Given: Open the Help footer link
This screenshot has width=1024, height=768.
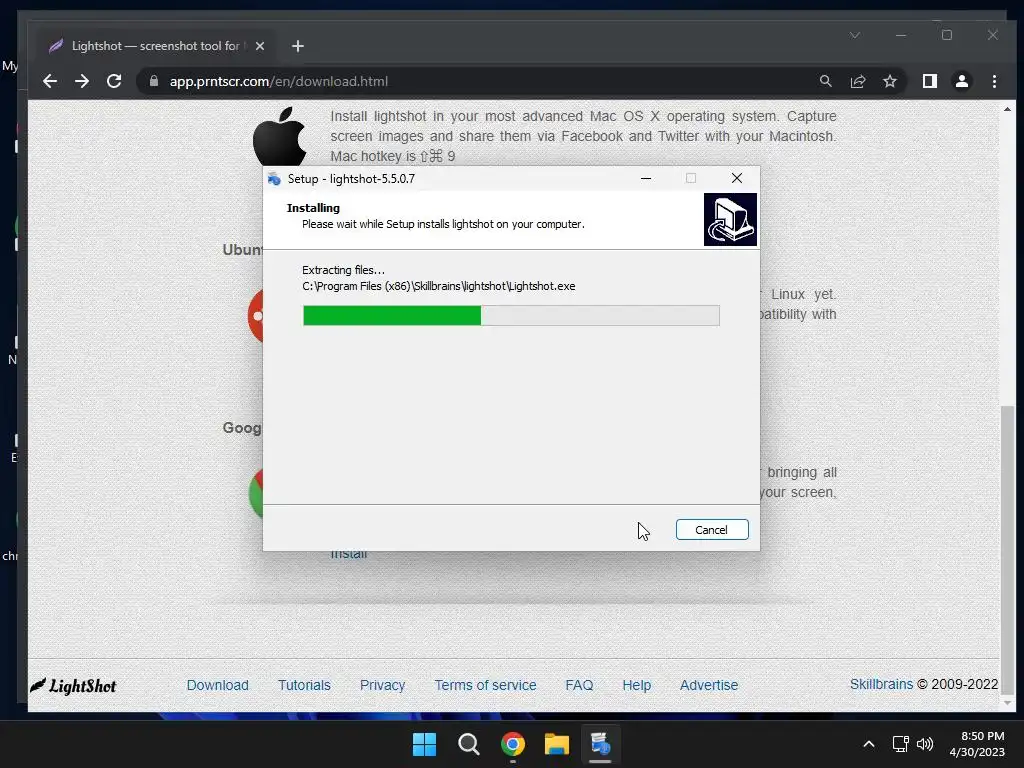Looking at the screenshot, I should point(637,685).
